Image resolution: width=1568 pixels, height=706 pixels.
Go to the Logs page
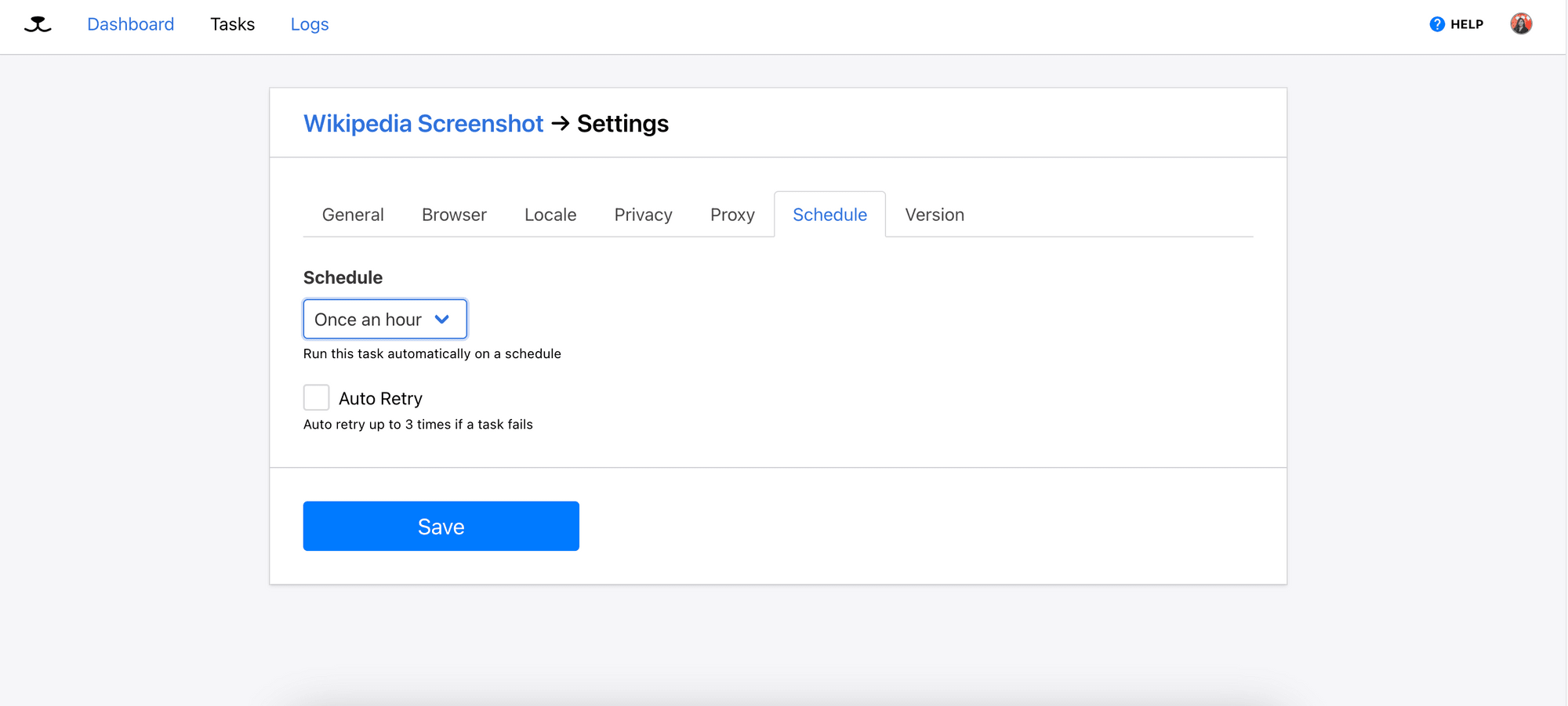[x=310, y=24]
